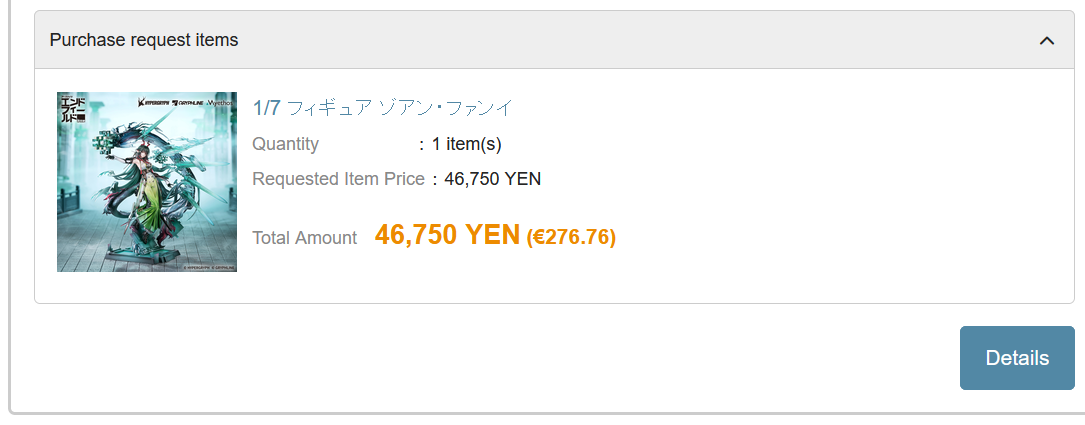Open the 1/7 フィギュア ゾアン・ファンイ product link

coord(383,108)
